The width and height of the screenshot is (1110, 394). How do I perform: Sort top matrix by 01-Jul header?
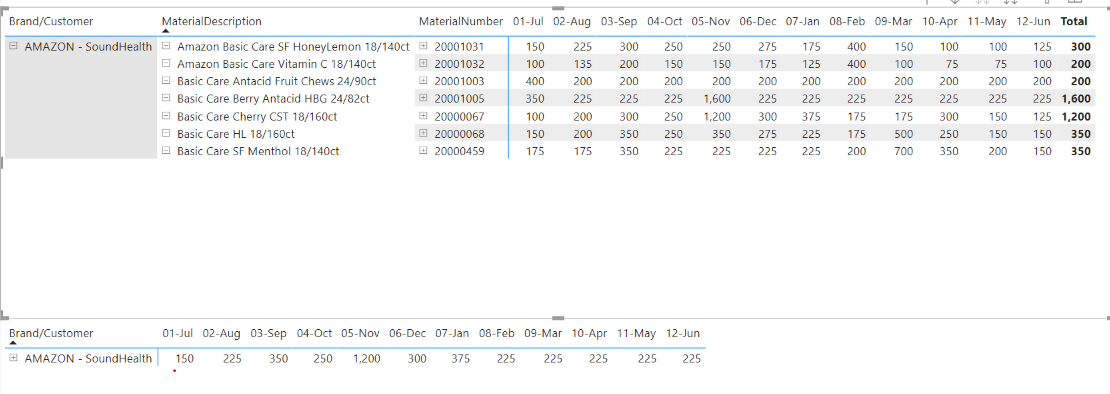point(528,21)
